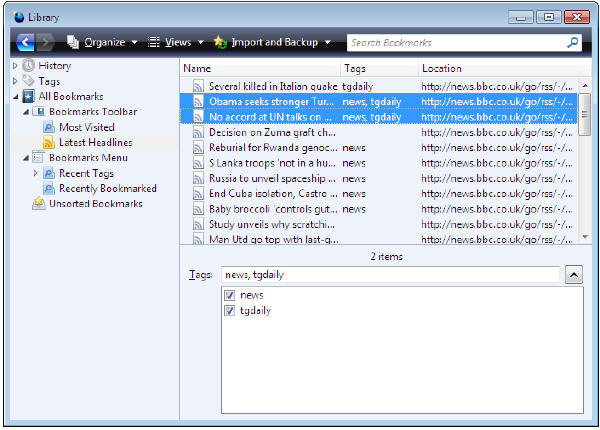Viewport: 600px width, 430px height.
Task: Select 'Russia to unveil spaceship' row
Action: tap(379, 178)
